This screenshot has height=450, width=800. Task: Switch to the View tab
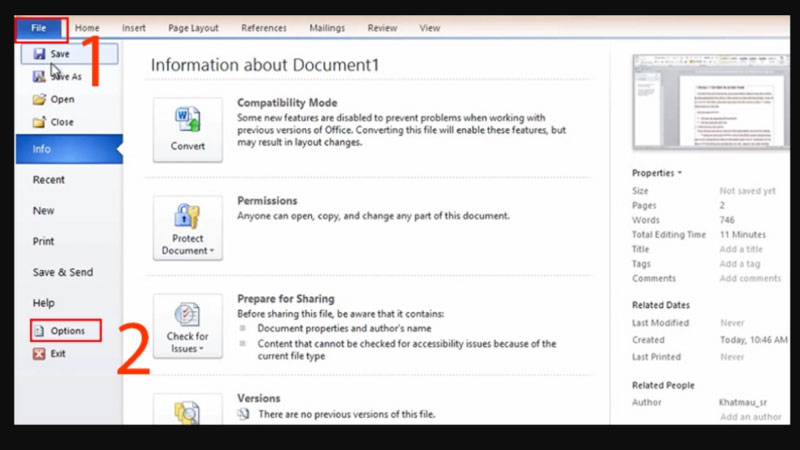430,28
